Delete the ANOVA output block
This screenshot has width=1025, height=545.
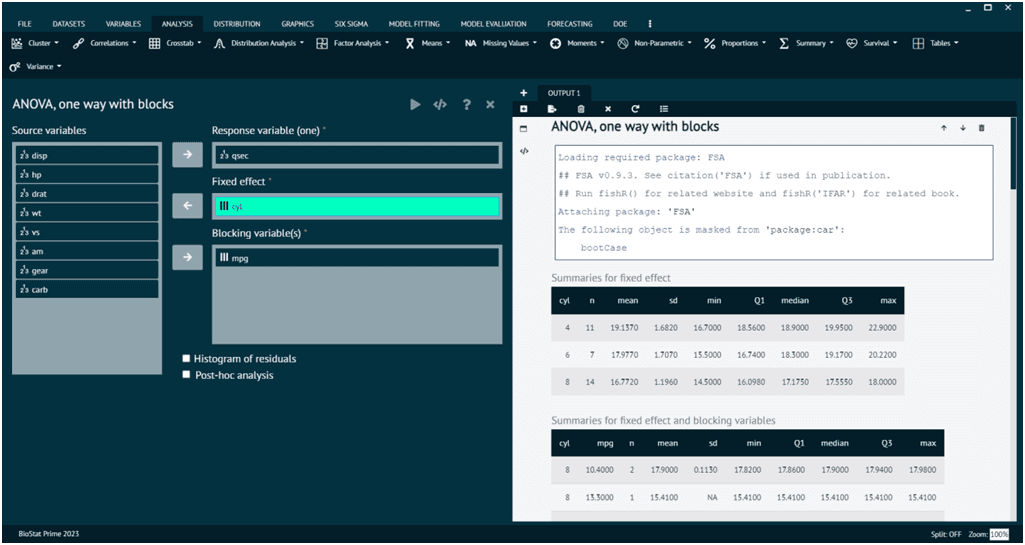pyautogui.click(x=981, y=128)
